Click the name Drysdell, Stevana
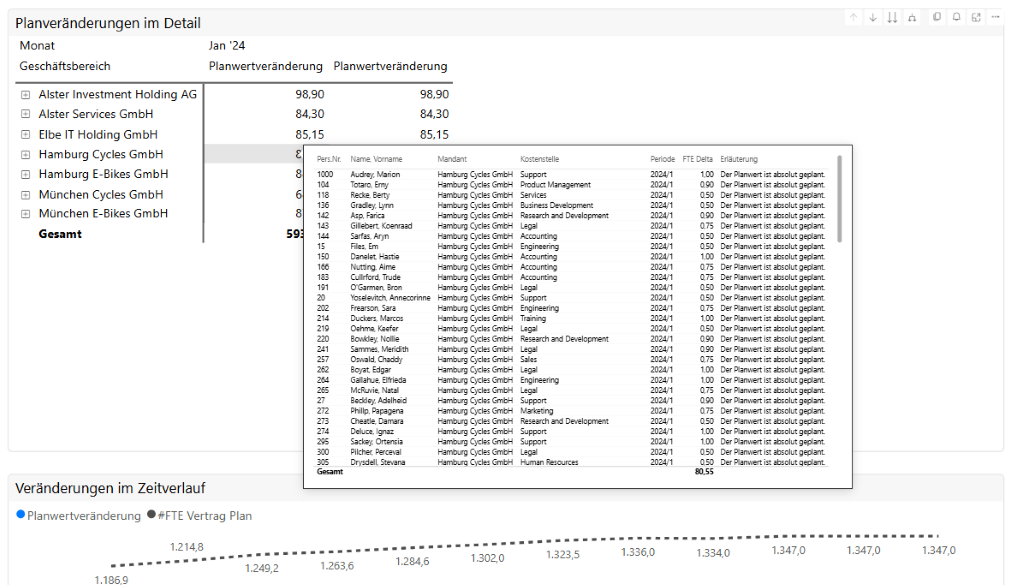 click(377, 462)
